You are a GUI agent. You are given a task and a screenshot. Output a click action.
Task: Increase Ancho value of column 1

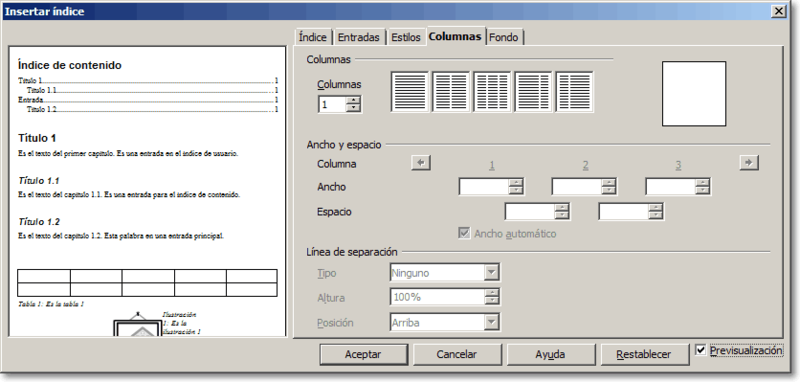(516, 183)
